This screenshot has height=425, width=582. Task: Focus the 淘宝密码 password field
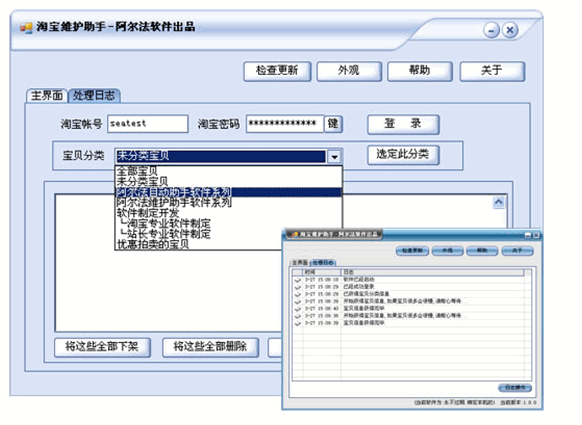point(285,124)
